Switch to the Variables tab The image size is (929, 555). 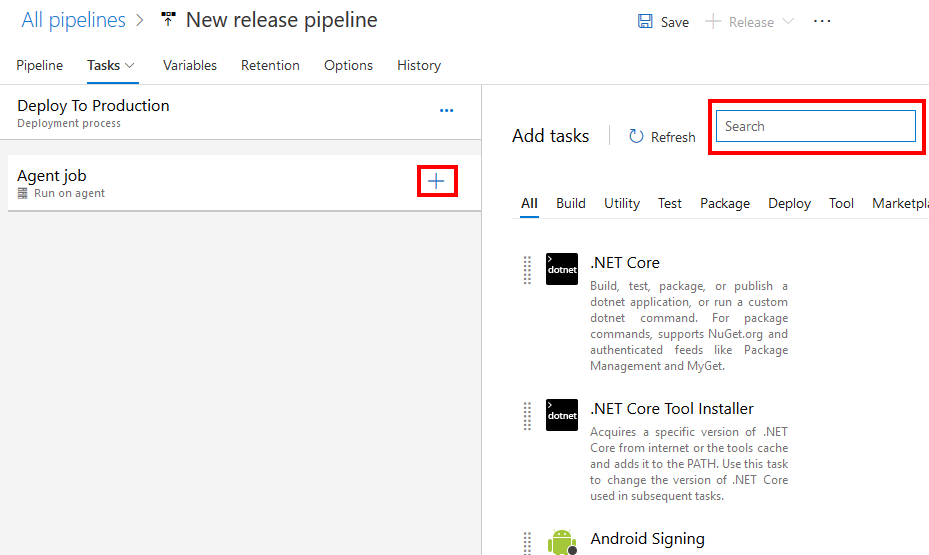tap(190, 65)
